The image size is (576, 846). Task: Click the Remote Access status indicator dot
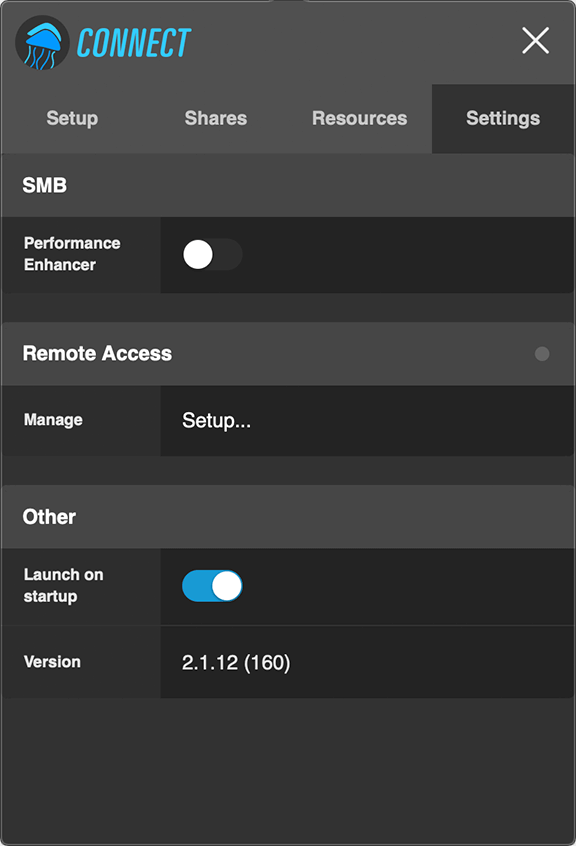pyautogui.click(x=542, y=354)
